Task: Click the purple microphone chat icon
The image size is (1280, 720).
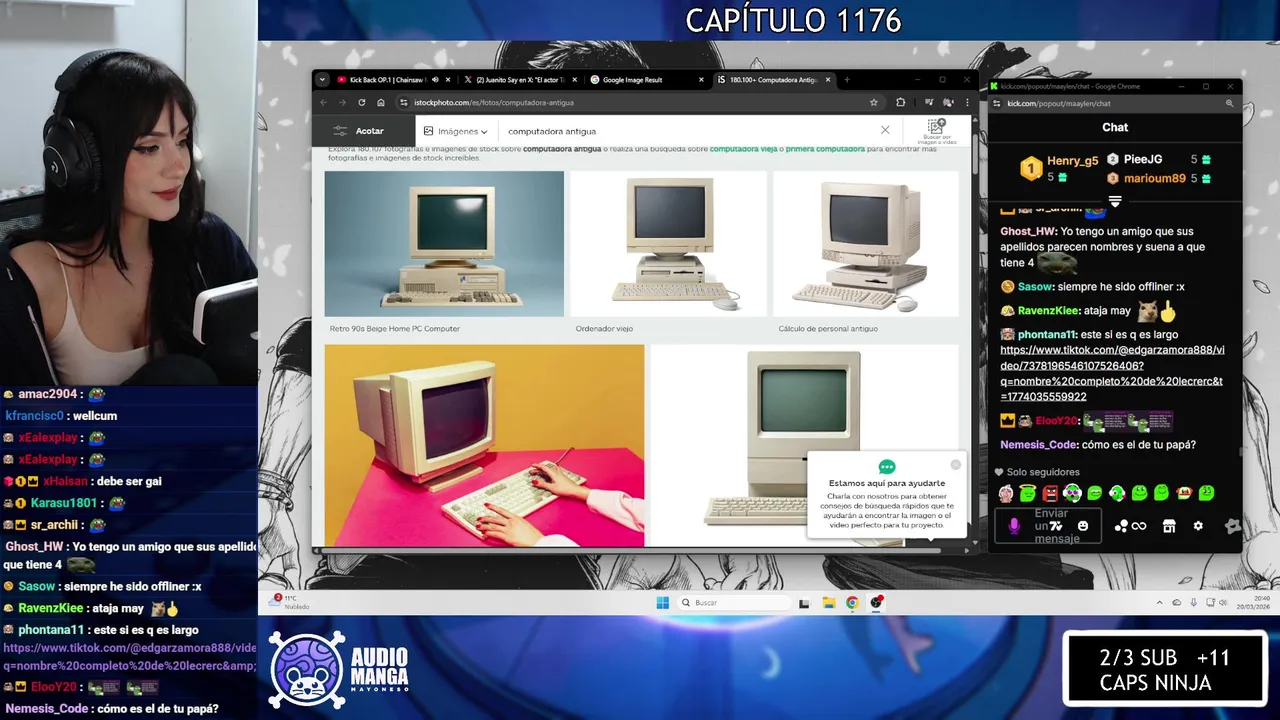Action: click(x=1014, y=526)
